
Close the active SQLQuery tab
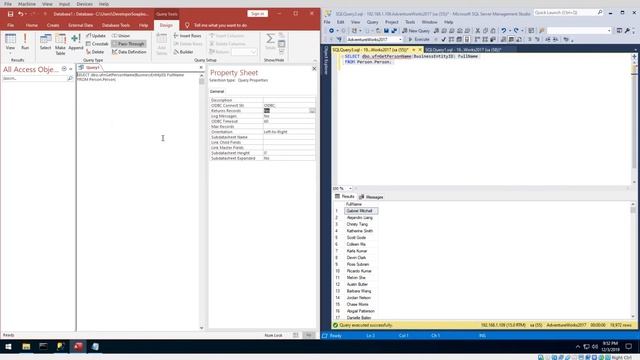(420, 49)
